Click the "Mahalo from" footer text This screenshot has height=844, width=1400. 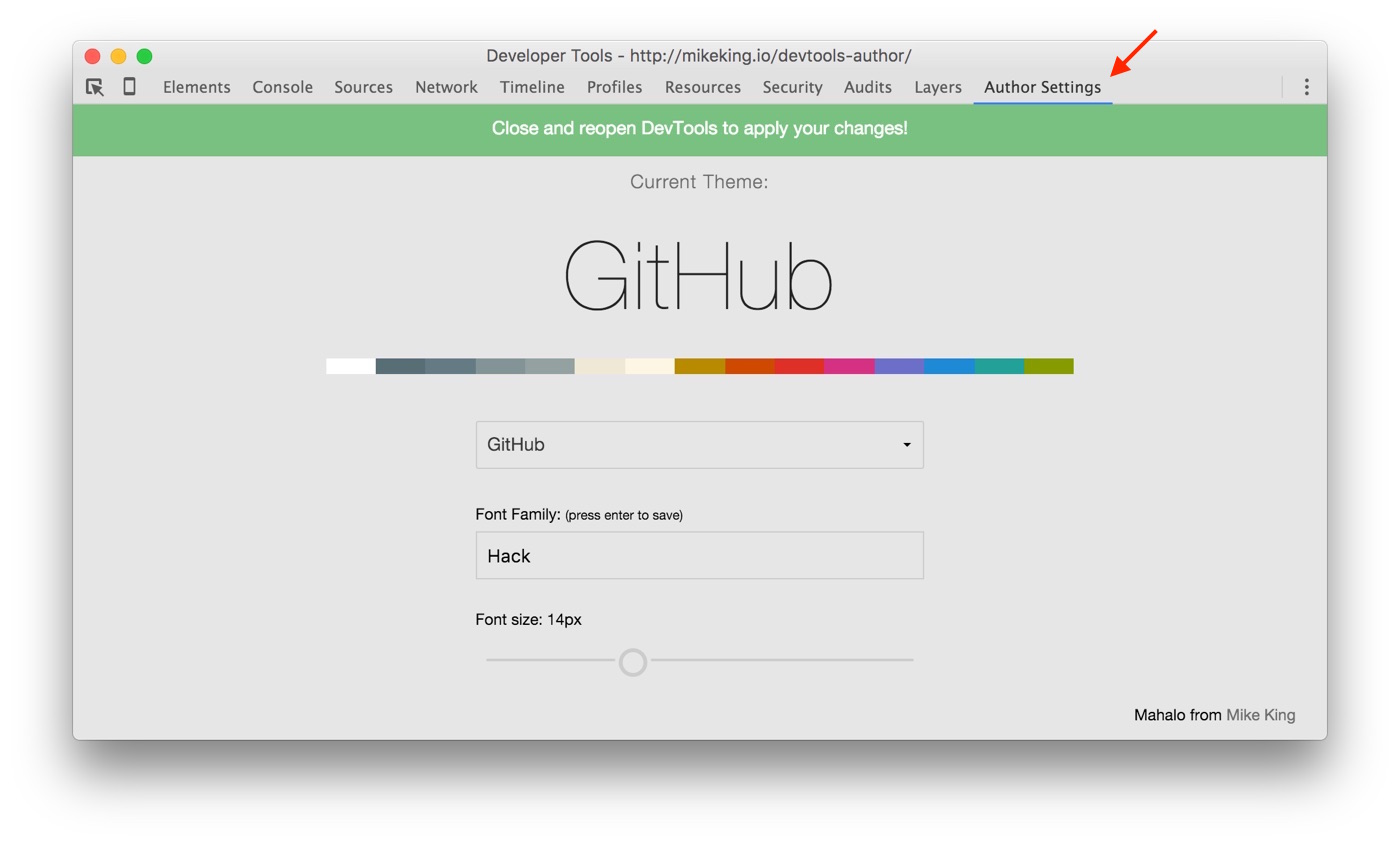pos(1178,715)
